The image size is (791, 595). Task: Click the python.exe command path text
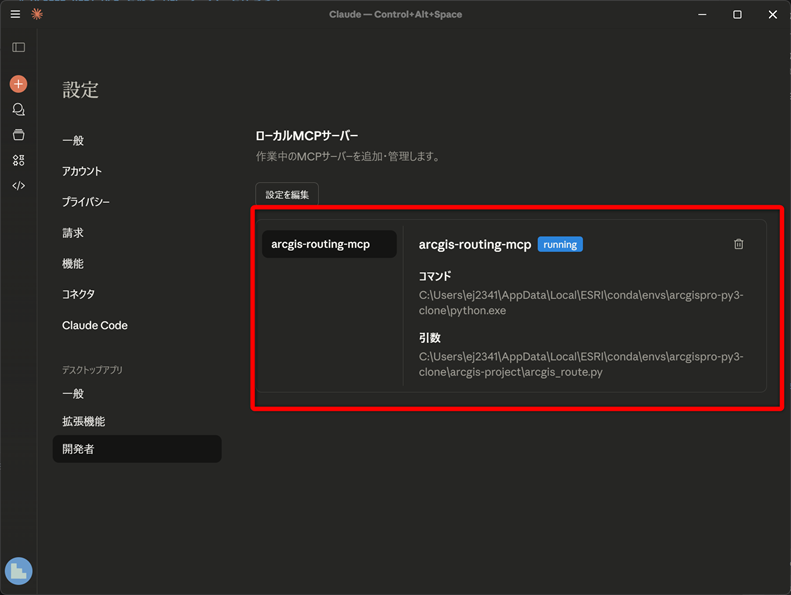coord(581,303)
